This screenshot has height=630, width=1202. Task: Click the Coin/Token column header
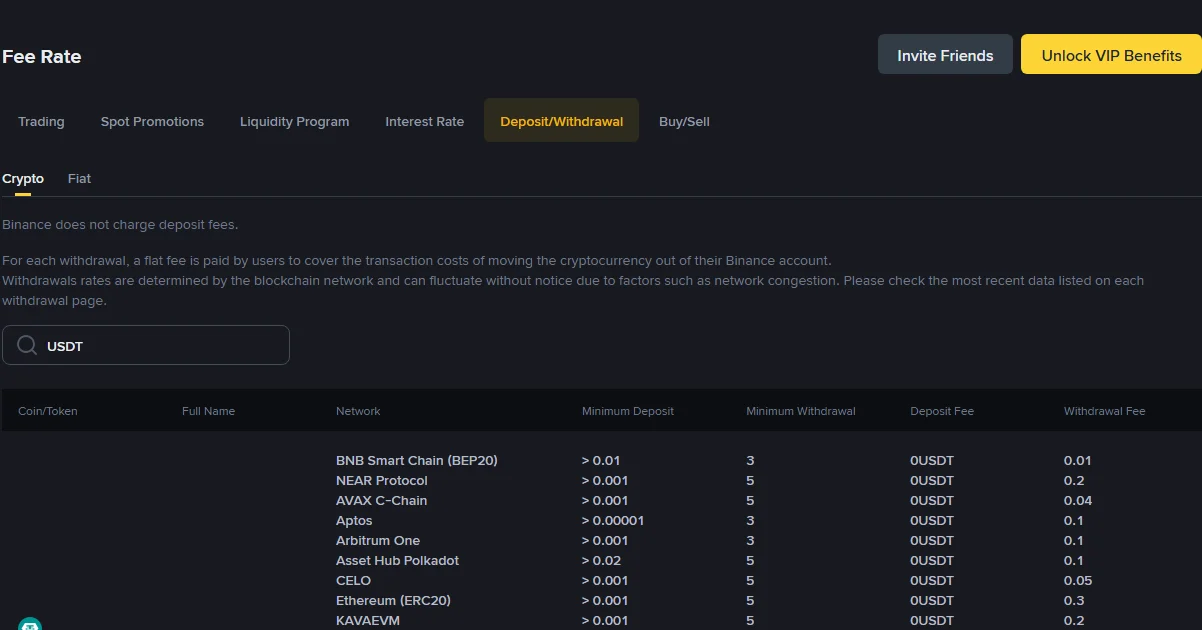click(x=47, y=411)
